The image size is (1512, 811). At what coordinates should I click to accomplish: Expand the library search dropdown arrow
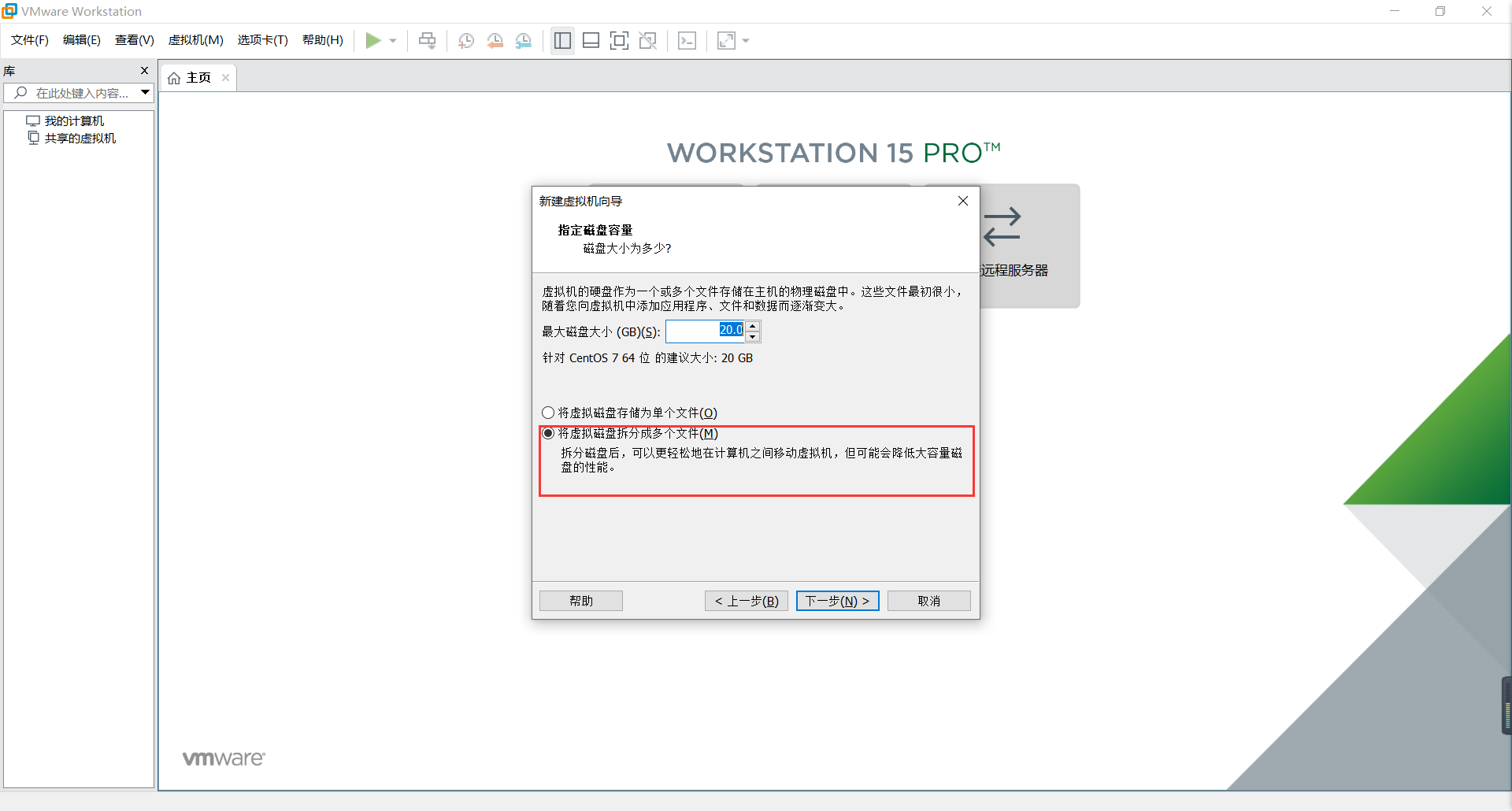(x=146, y=93)
